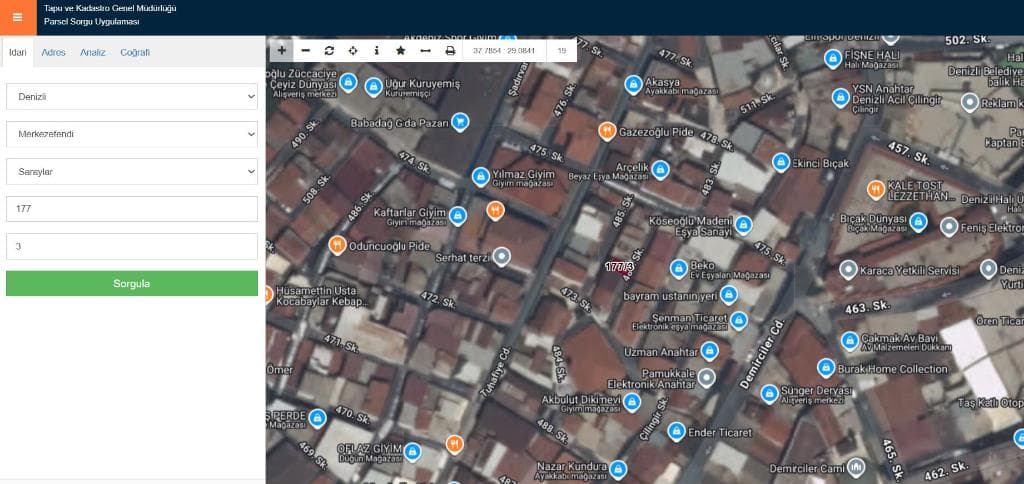
Task: Click the Akasya shoe store marker
Action: click(x=633, y=84)
